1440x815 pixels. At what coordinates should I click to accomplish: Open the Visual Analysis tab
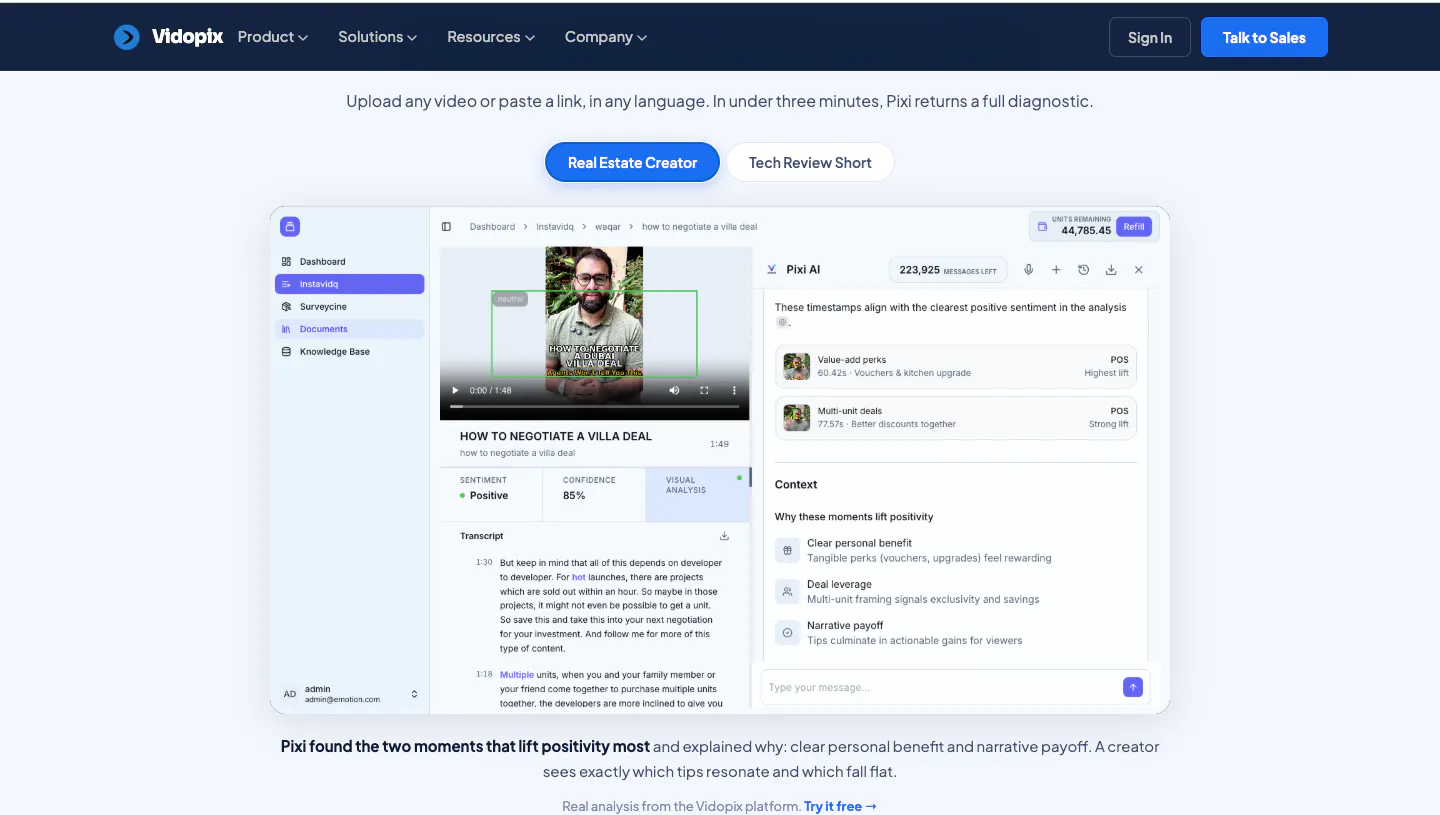[x=697, y=494]
